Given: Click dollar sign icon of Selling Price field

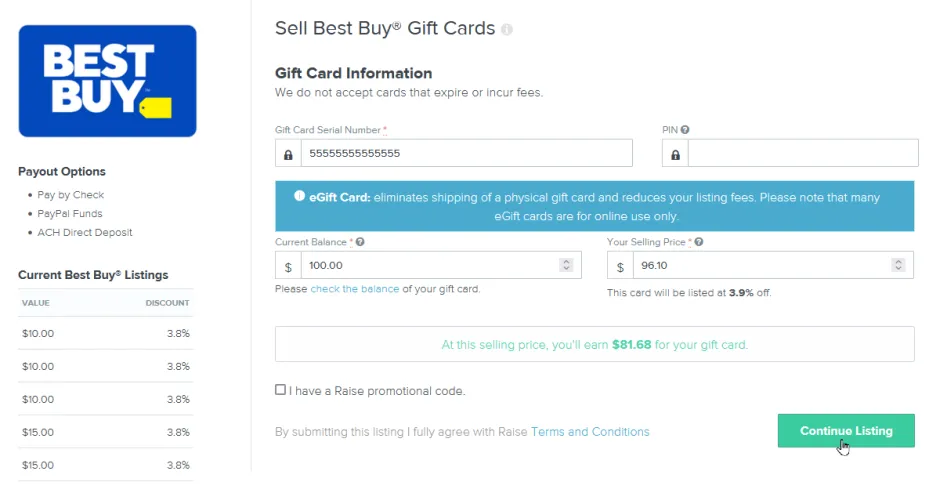Looking at the screenshot, I should click(x=620, y=266).
